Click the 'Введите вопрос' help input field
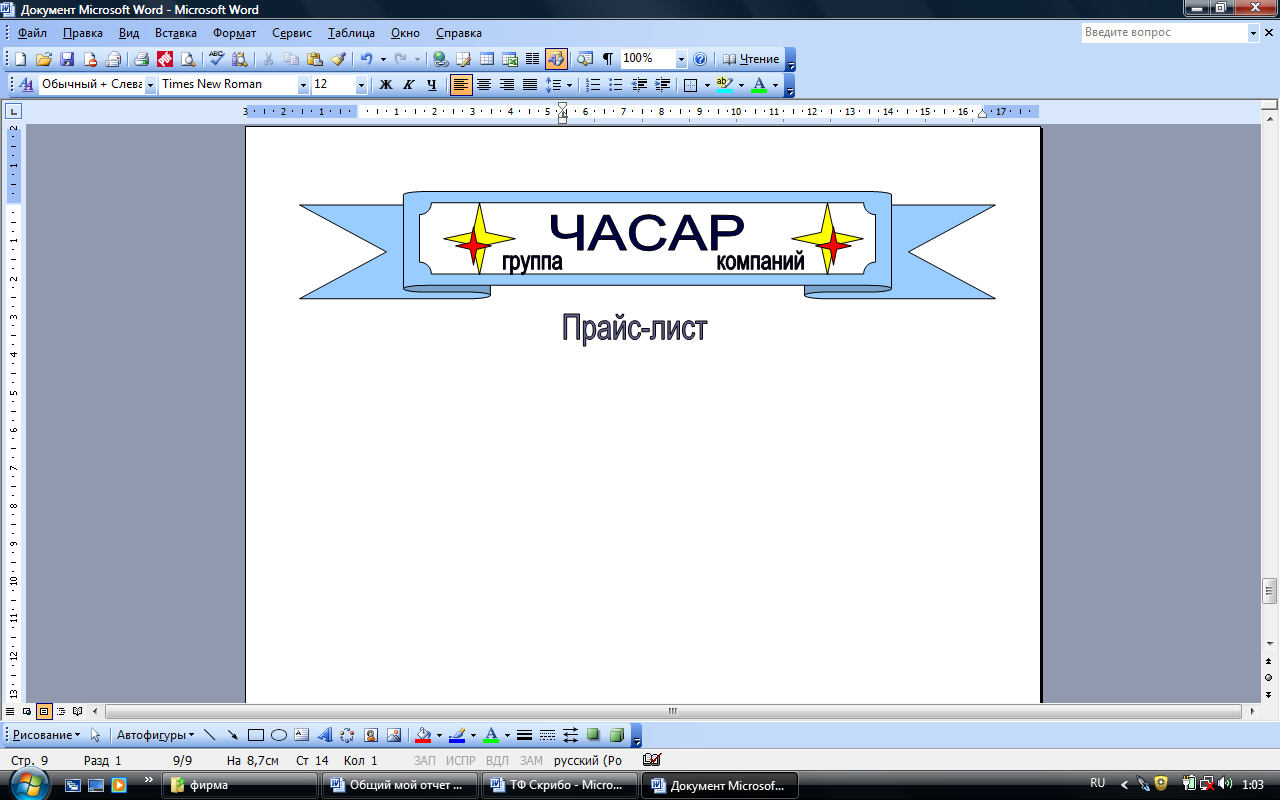 [x=1164, y=33]
